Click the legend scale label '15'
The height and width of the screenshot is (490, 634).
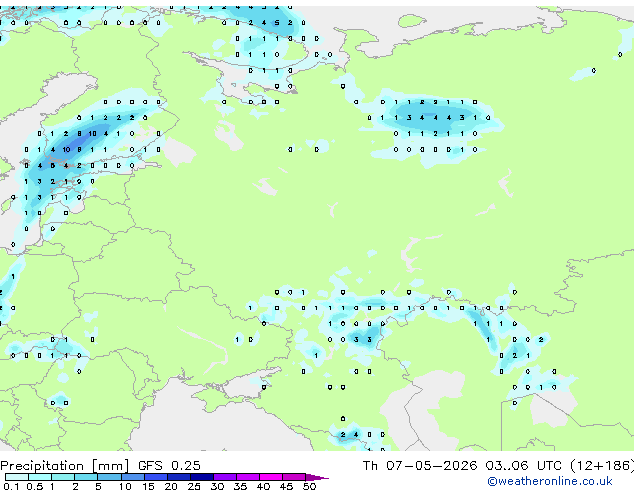click(148, 486)
